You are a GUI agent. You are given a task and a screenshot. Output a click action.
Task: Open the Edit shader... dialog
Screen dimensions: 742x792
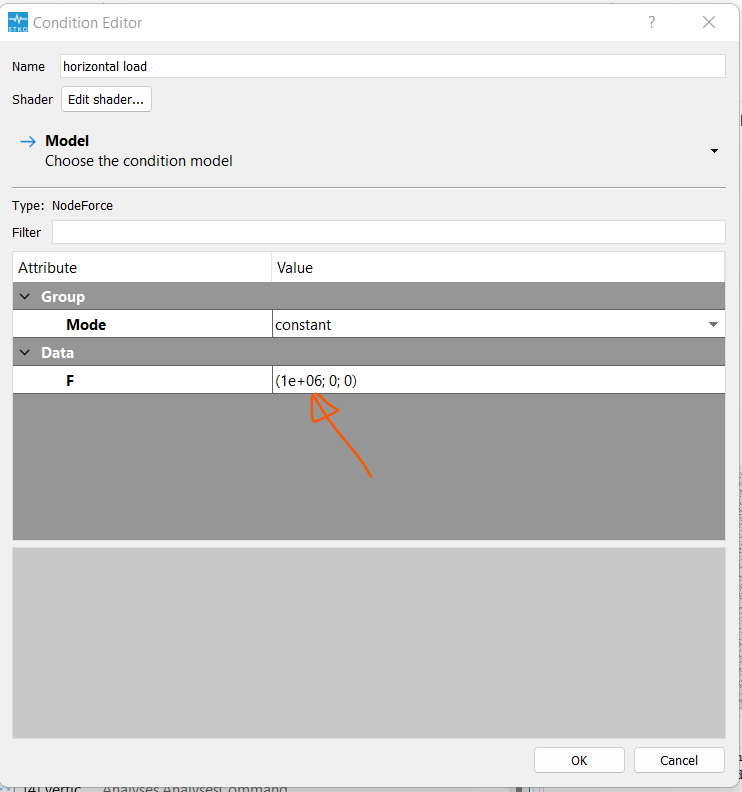point(106,99)
